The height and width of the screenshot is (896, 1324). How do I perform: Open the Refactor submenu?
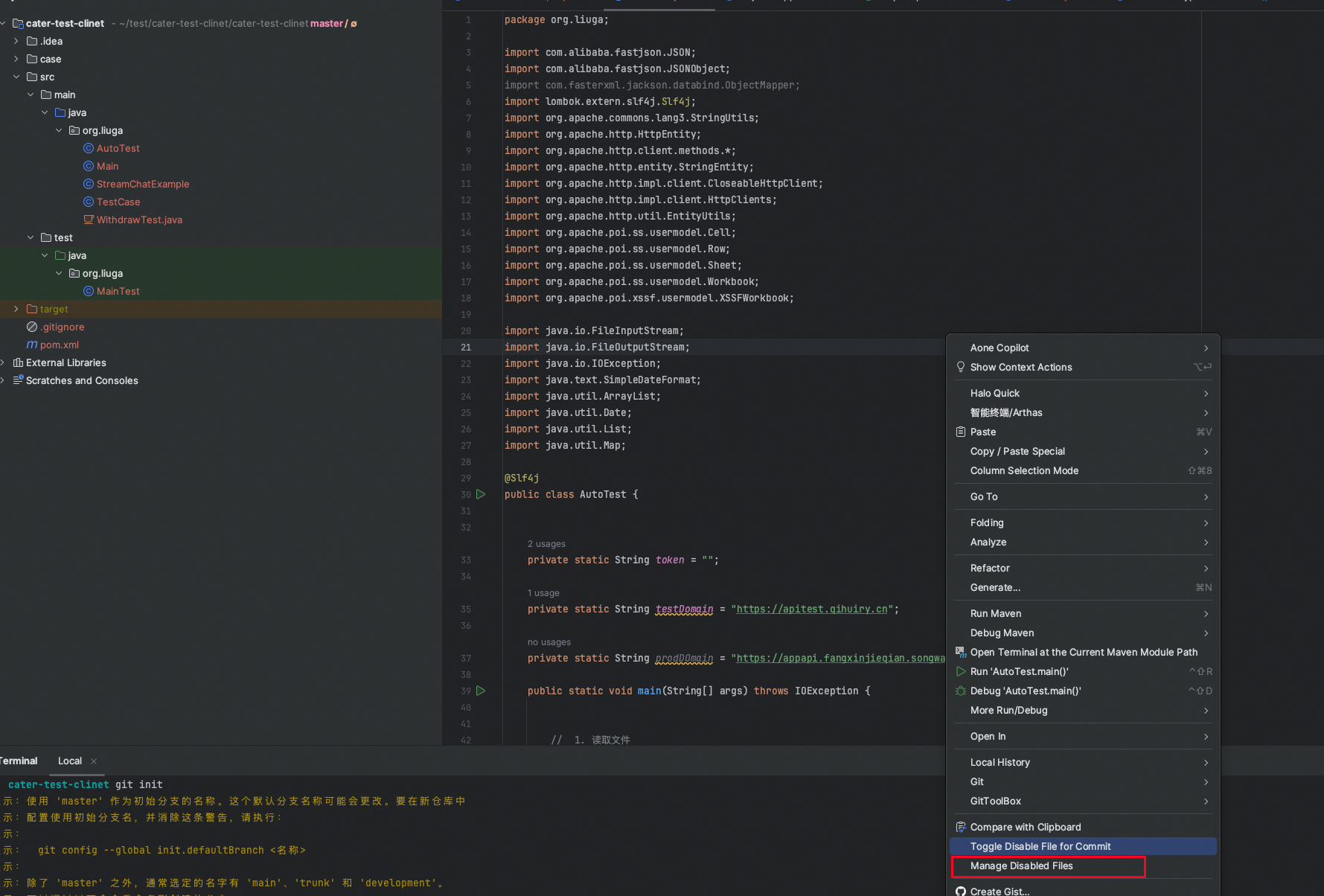[1084, 568]
